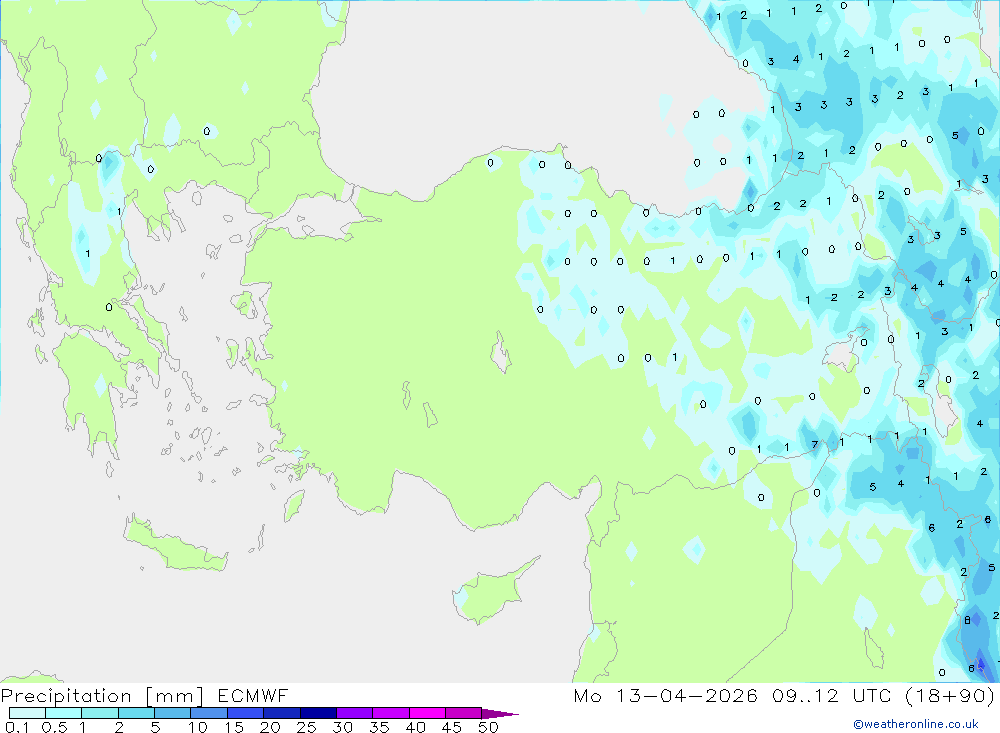1000x733 pixels.
Task: Click the 40 to 45 mm magenta swatch
Action: pyautogui.click(x=427, y=713)
